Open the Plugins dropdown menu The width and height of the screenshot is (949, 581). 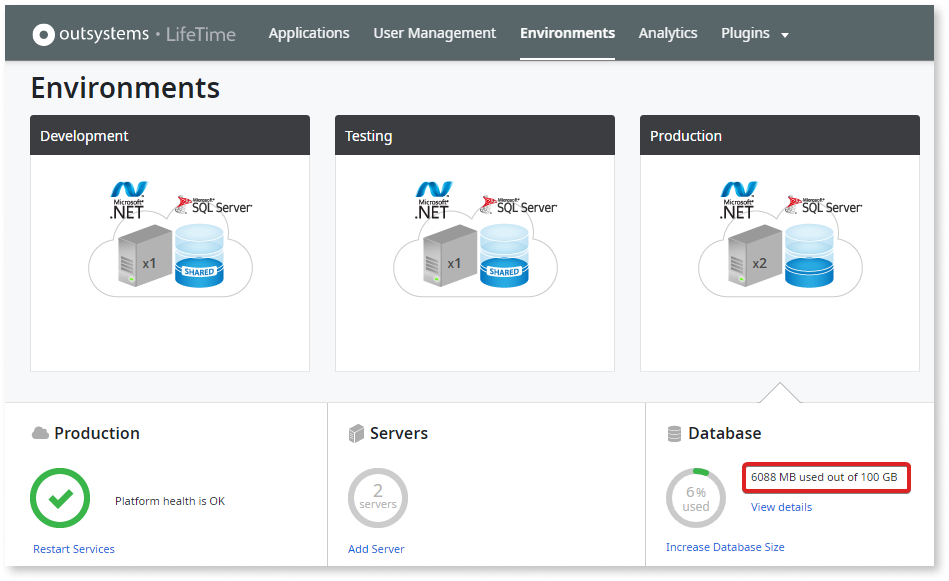754,33
